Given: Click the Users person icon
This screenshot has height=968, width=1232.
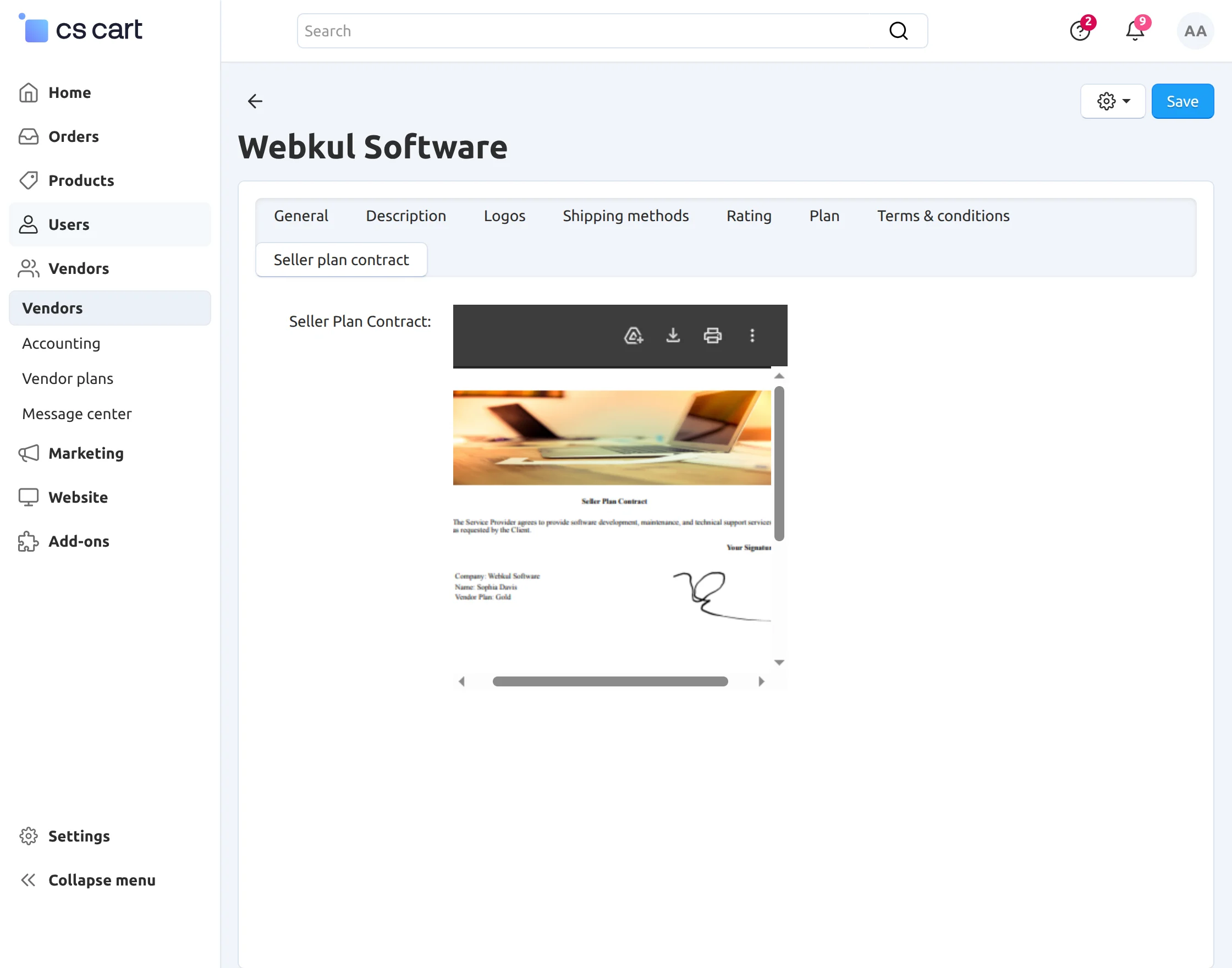Looking at the screenshot, I should click(29, 224).
